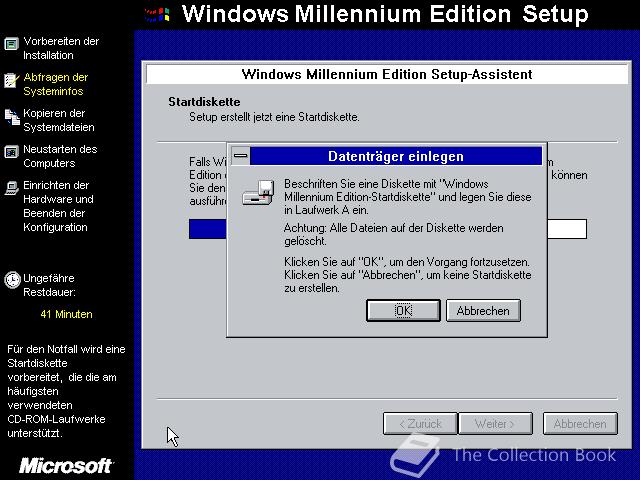
Task: Click the 'Vorbereiten der Installation' step text
Action: point(61,48)
